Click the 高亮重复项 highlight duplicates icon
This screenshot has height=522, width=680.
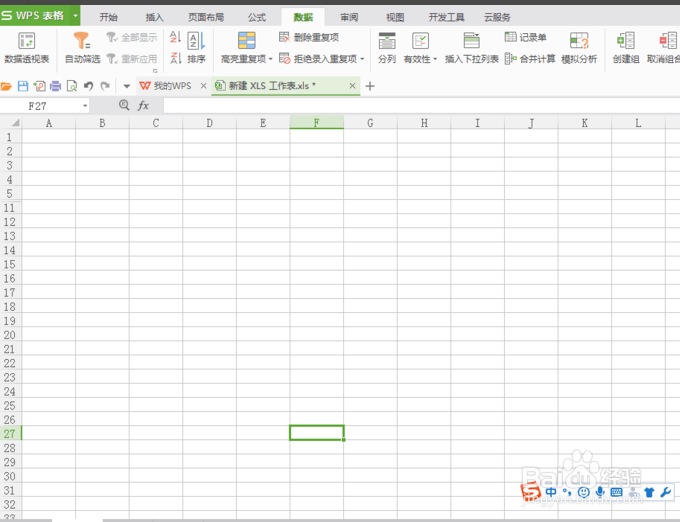246,41
